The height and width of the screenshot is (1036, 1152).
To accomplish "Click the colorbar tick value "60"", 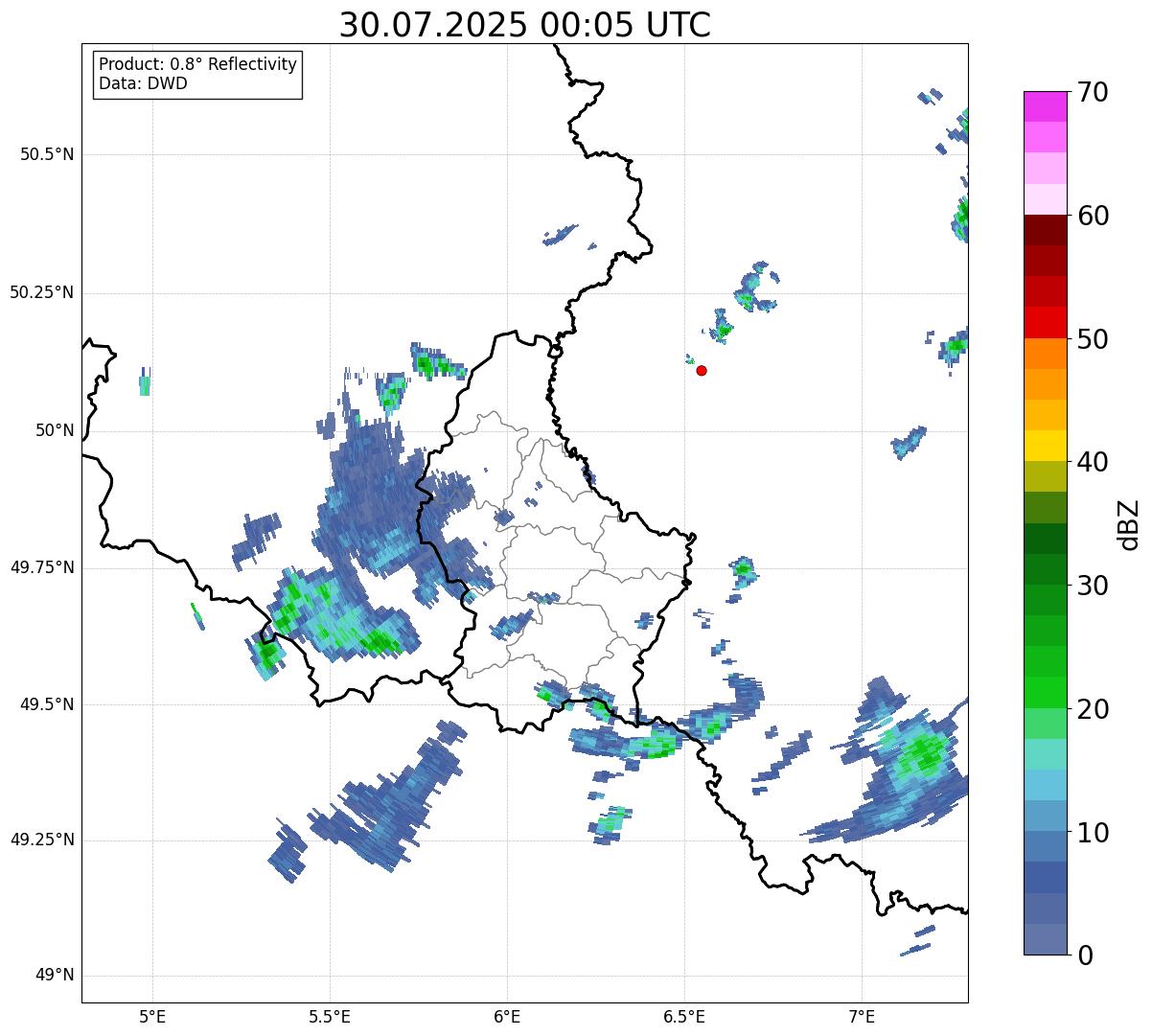I will tap(1093, 216).
